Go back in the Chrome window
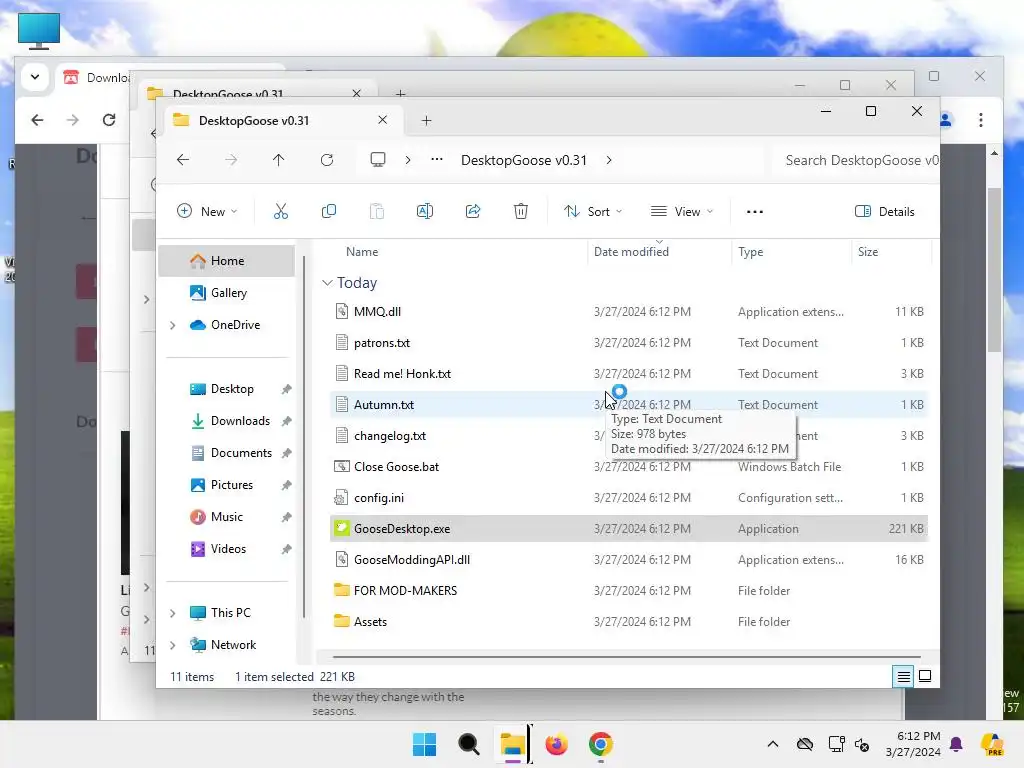 (x=37, y=120)
